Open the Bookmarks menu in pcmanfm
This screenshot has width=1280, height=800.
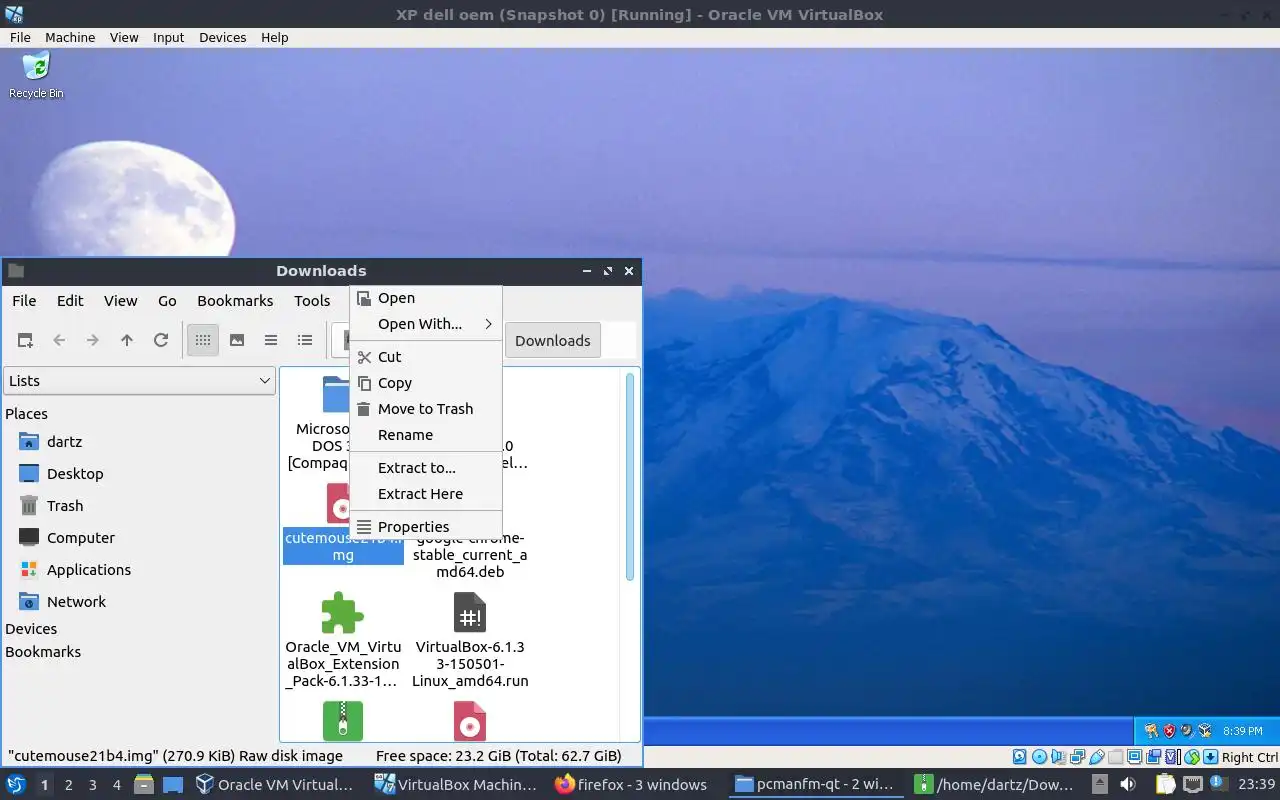[x=235, y=301]
